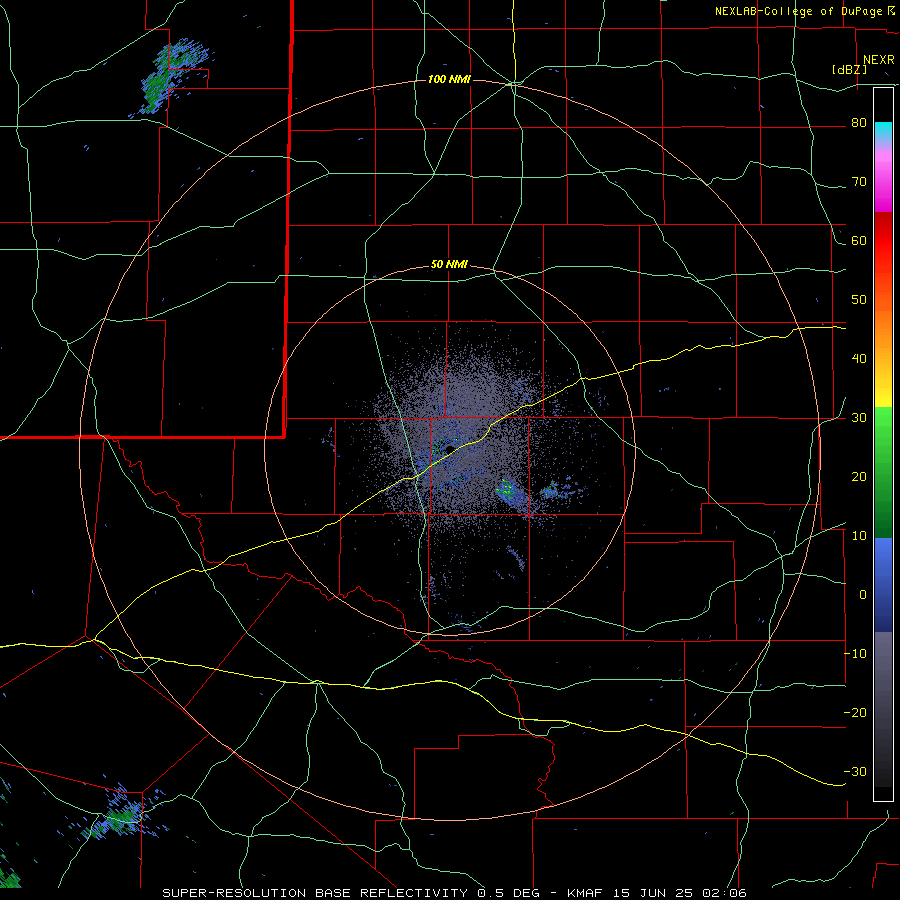Select the -20 value on the dBZ scale
This screenshot has width=900, height=900.
click(855, 713)
